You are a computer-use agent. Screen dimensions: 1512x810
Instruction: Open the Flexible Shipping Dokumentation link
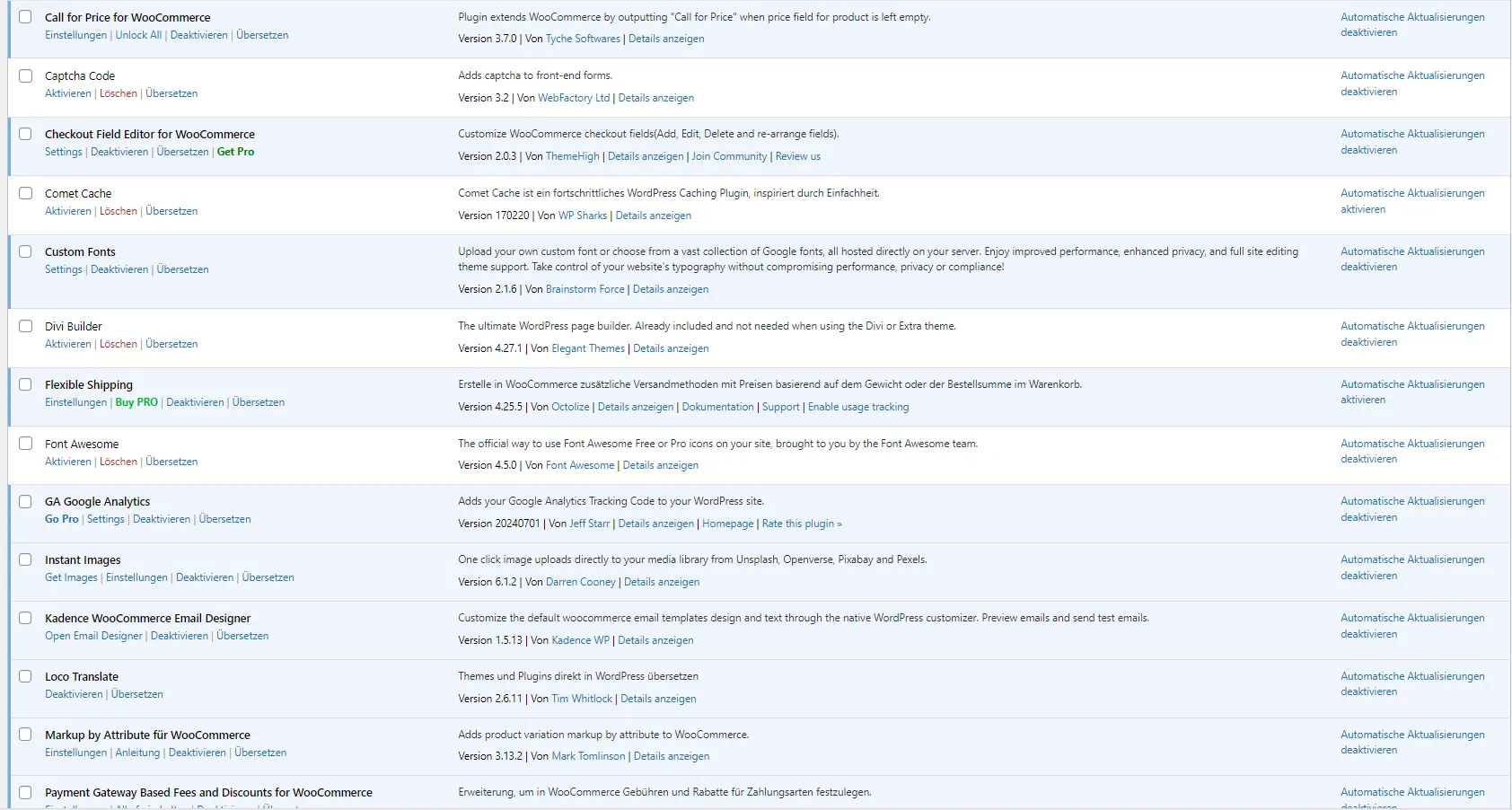718,407
